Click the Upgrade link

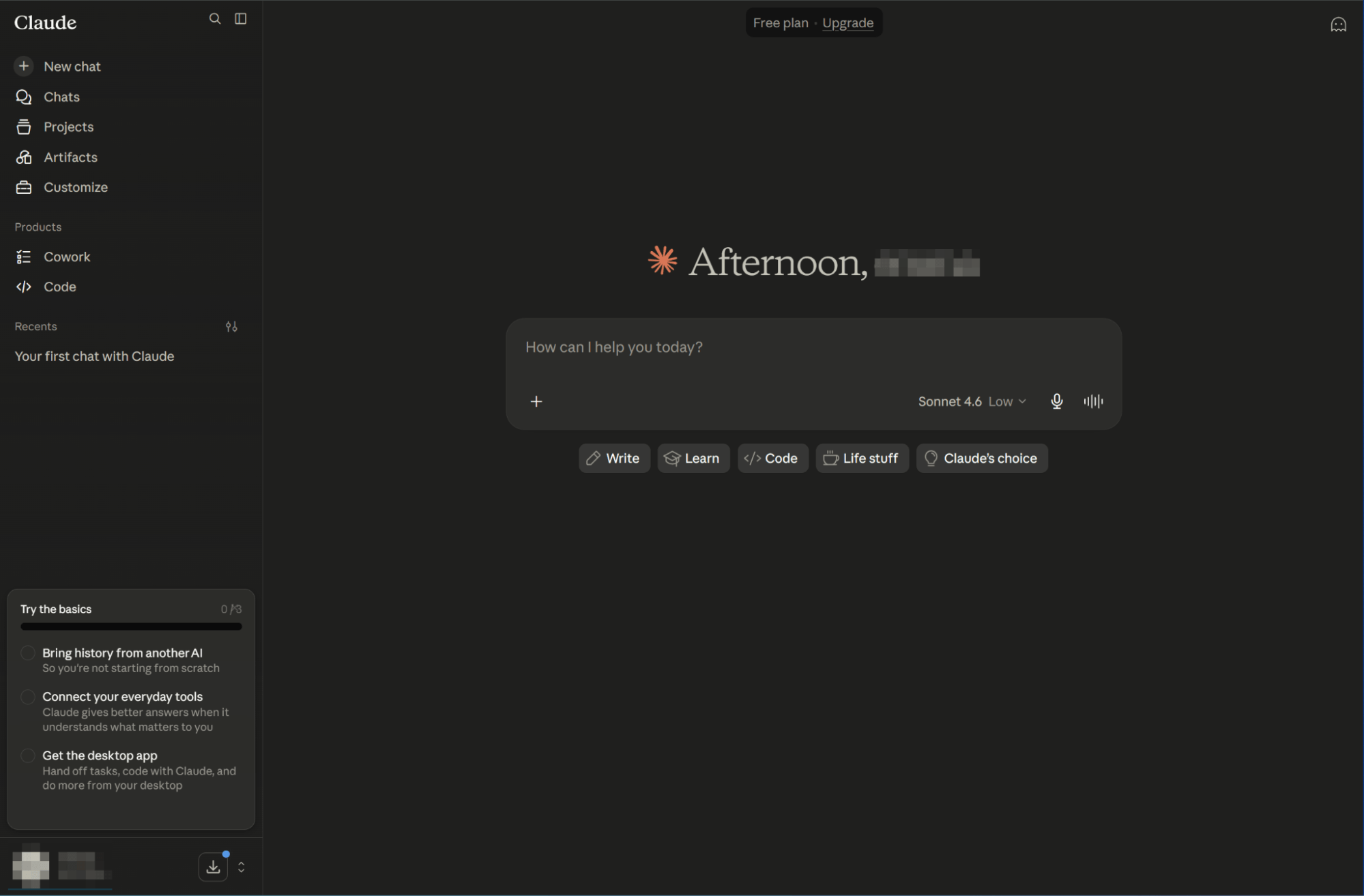pos(847,23)
